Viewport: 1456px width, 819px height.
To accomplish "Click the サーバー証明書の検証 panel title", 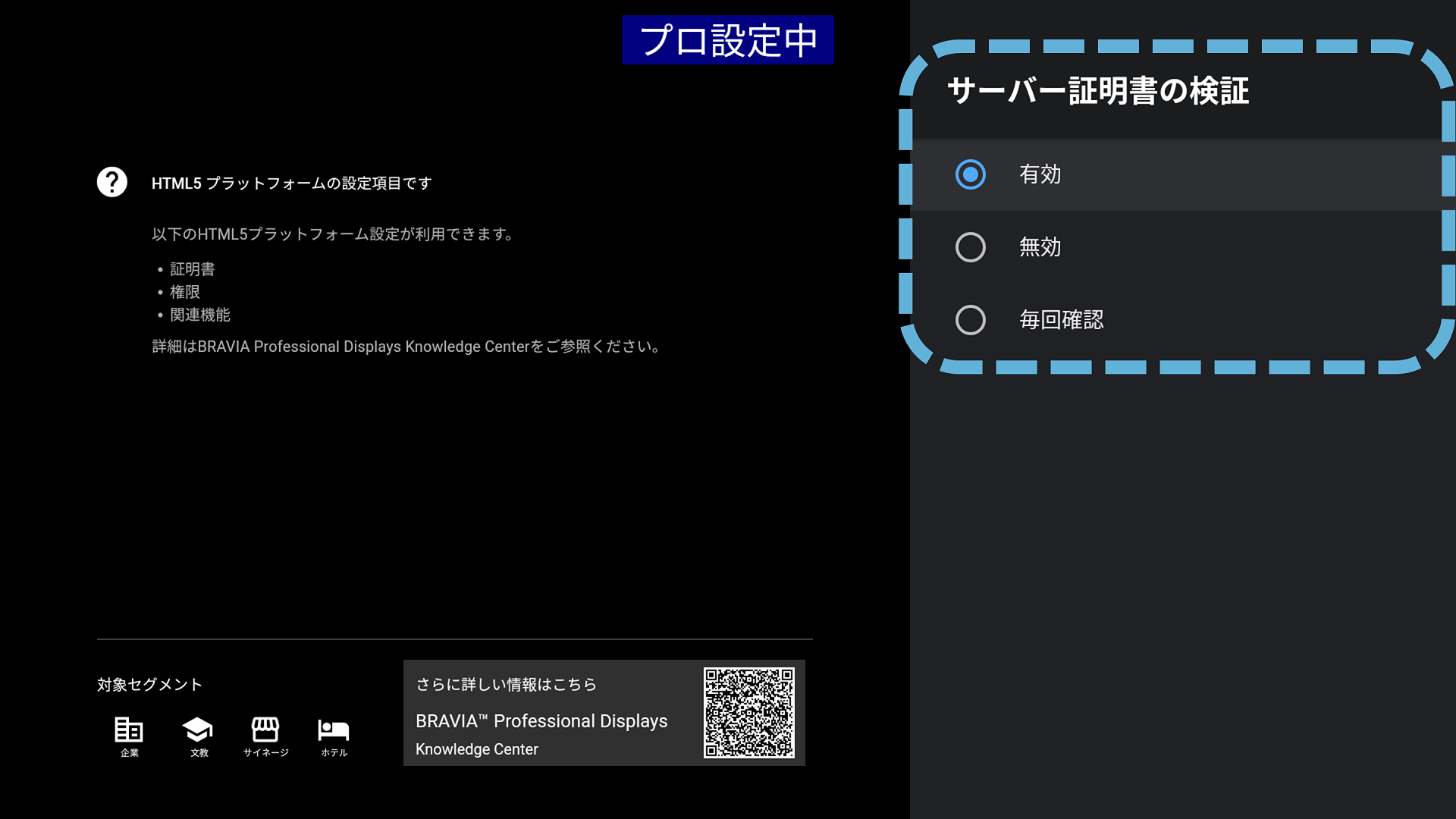I will click(x=1097, y=91).
